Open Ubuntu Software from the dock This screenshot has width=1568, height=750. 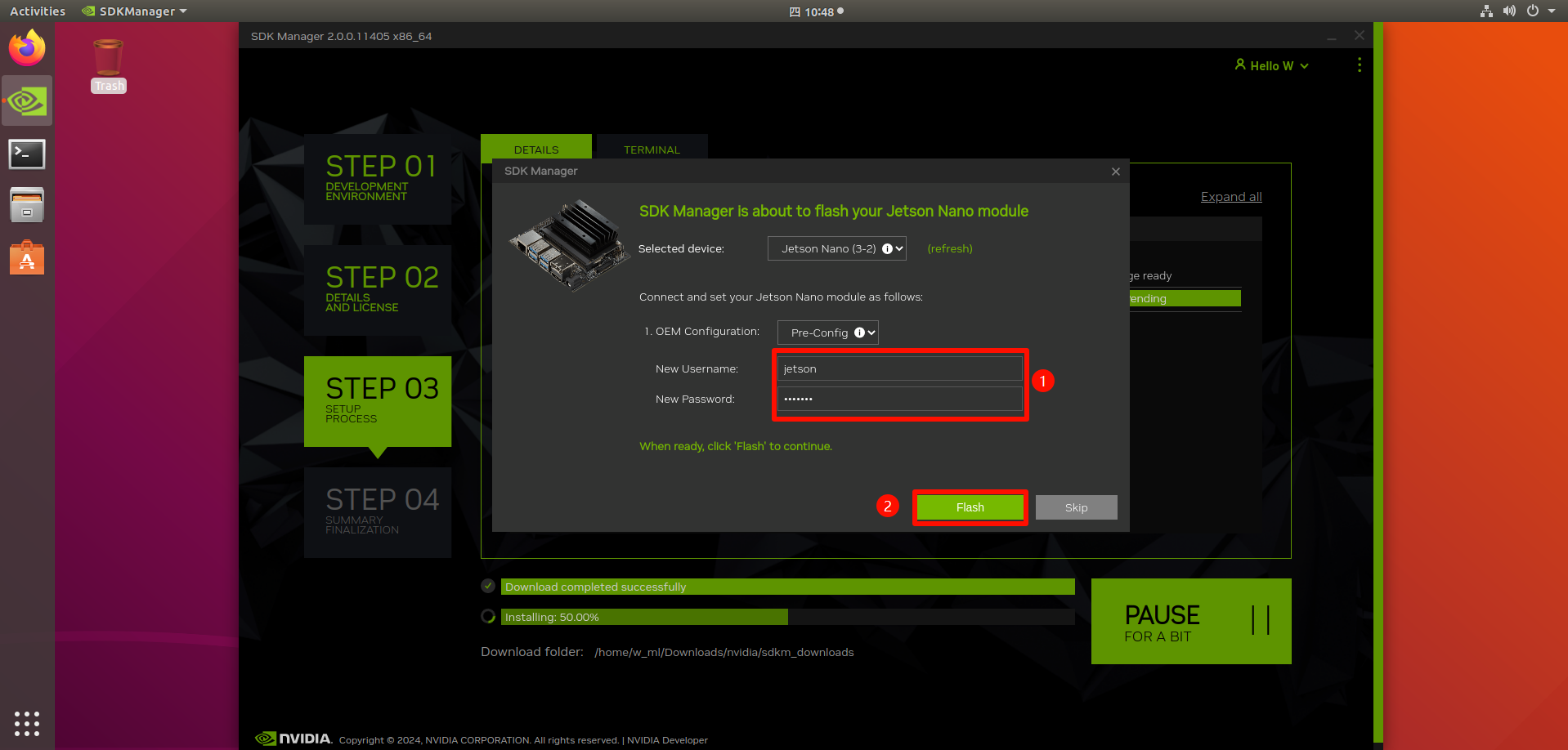pos(27,258)
